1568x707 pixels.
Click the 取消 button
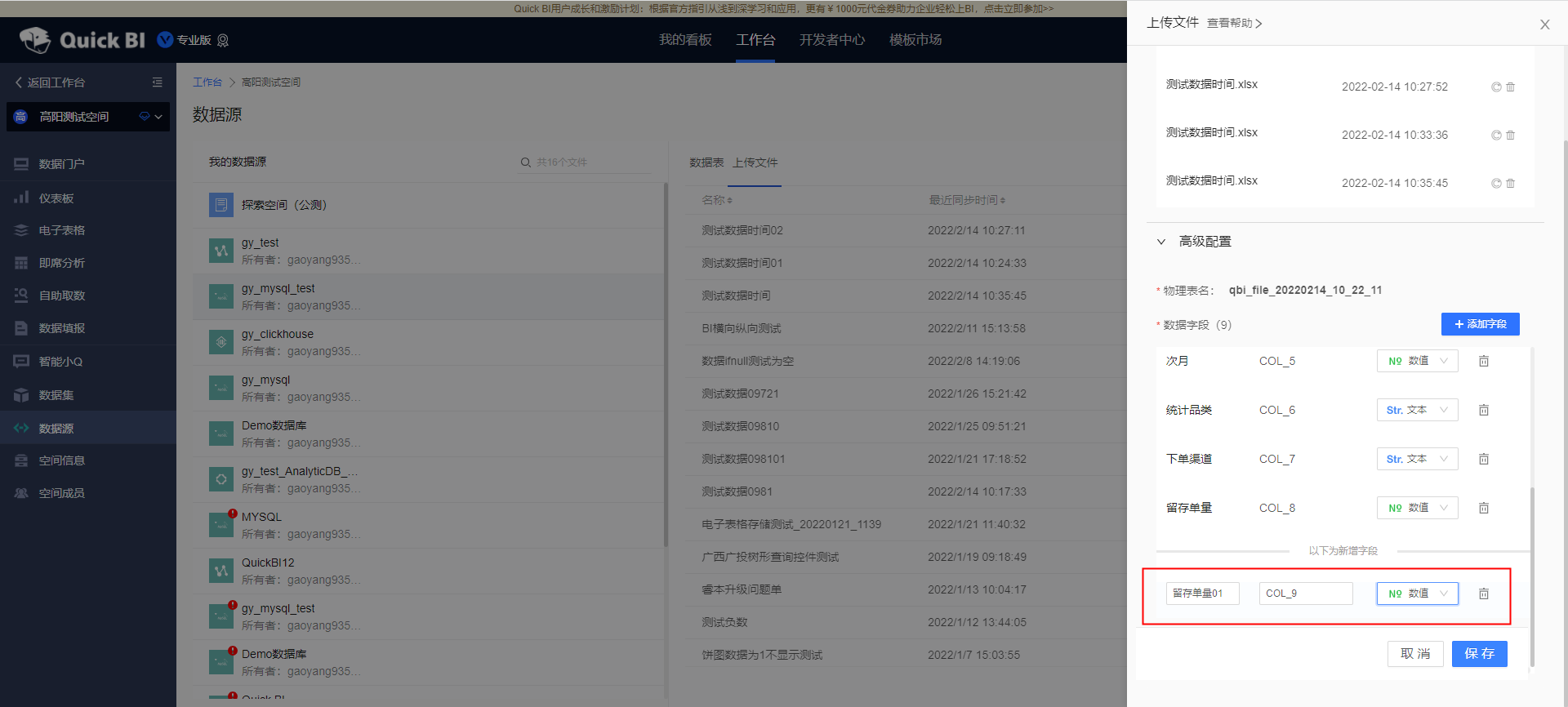tap(1415, 654)
